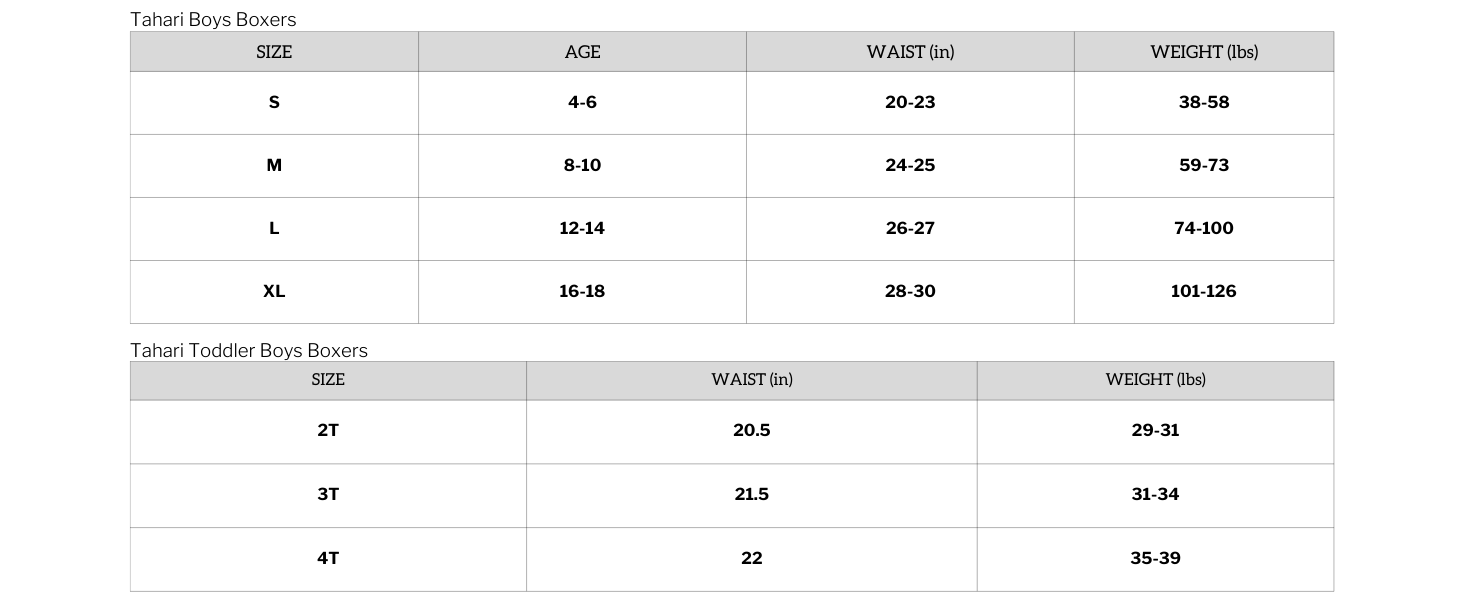Select weight value 101-126
1464x600 pixels.
coord(1204,292)
